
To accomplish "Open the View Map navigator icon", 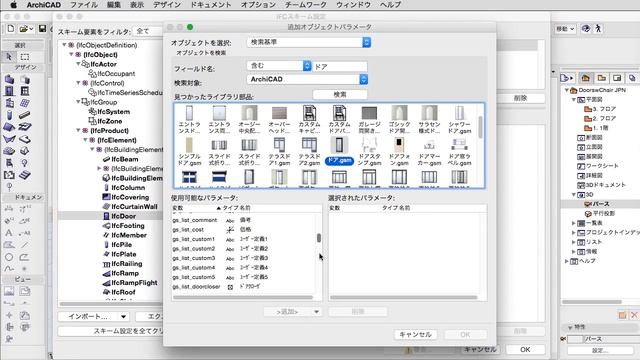I will point(601,78).
